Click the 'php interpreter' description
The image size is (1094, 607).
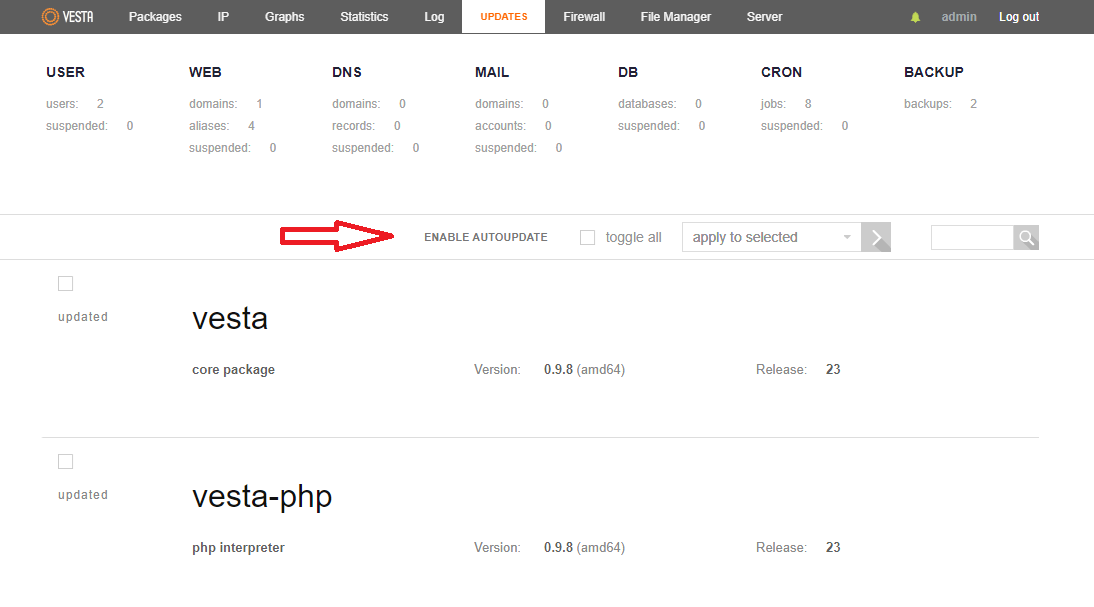(x=238, y=548)
